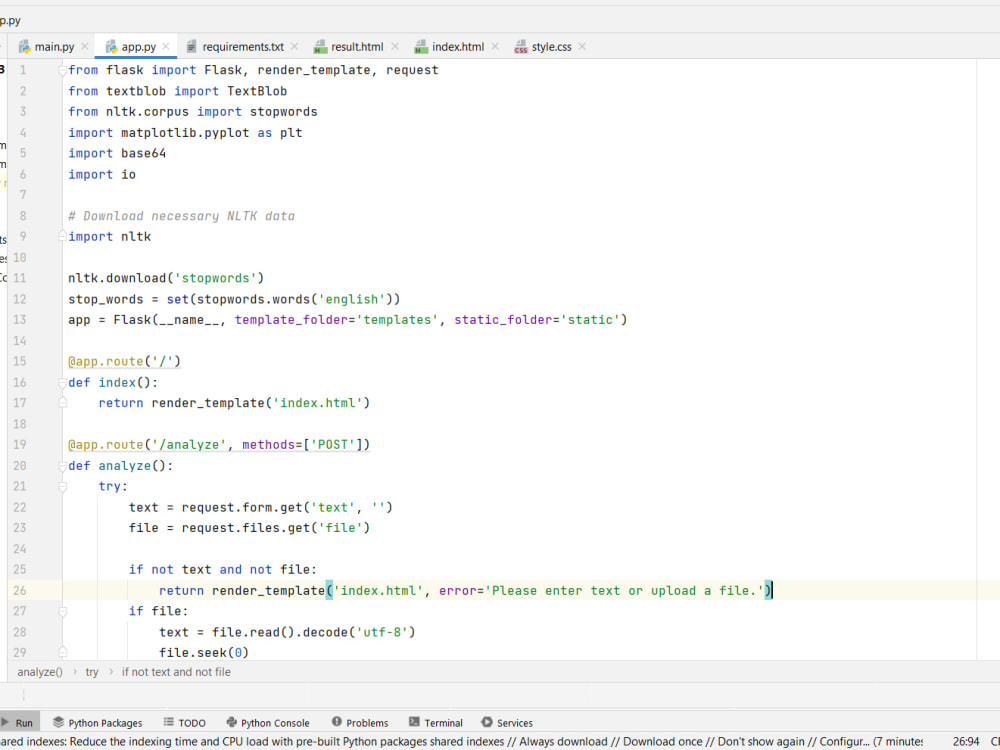Click 'template_folder' parameter on line 13
The width and height of the screenshot is (1000, 750).
[291, 320]
